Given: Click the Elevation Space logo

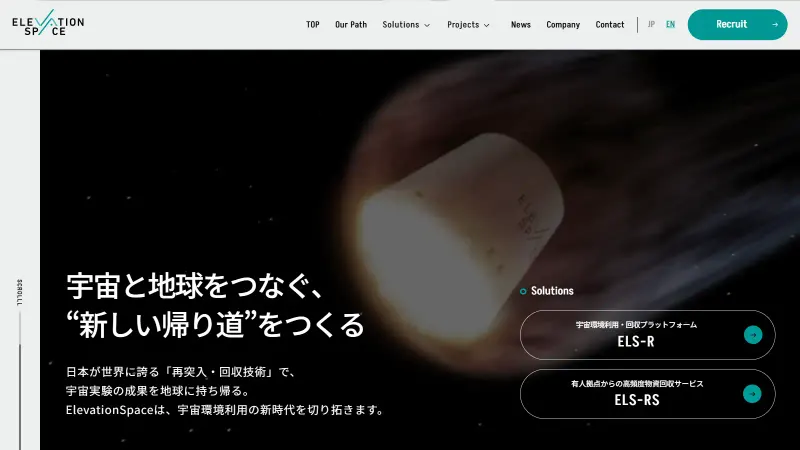Looking at the screenshot, I should click(48, 23).
